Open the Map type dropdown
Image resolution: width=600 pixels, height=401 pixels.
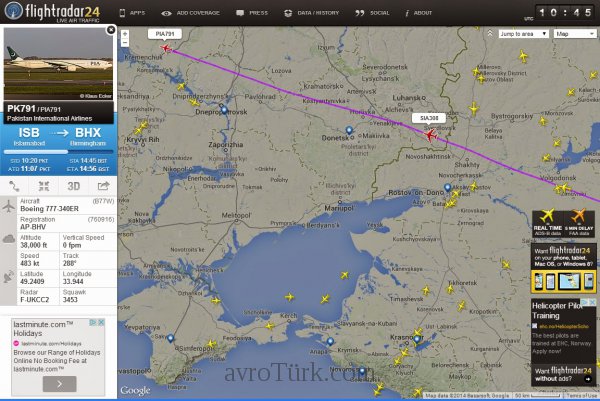click(x=575, y=34)
